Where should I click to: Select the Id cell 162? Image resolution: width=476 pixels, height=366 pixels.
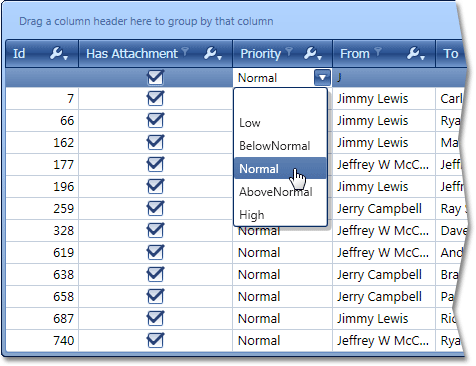[x=42, y=142]
